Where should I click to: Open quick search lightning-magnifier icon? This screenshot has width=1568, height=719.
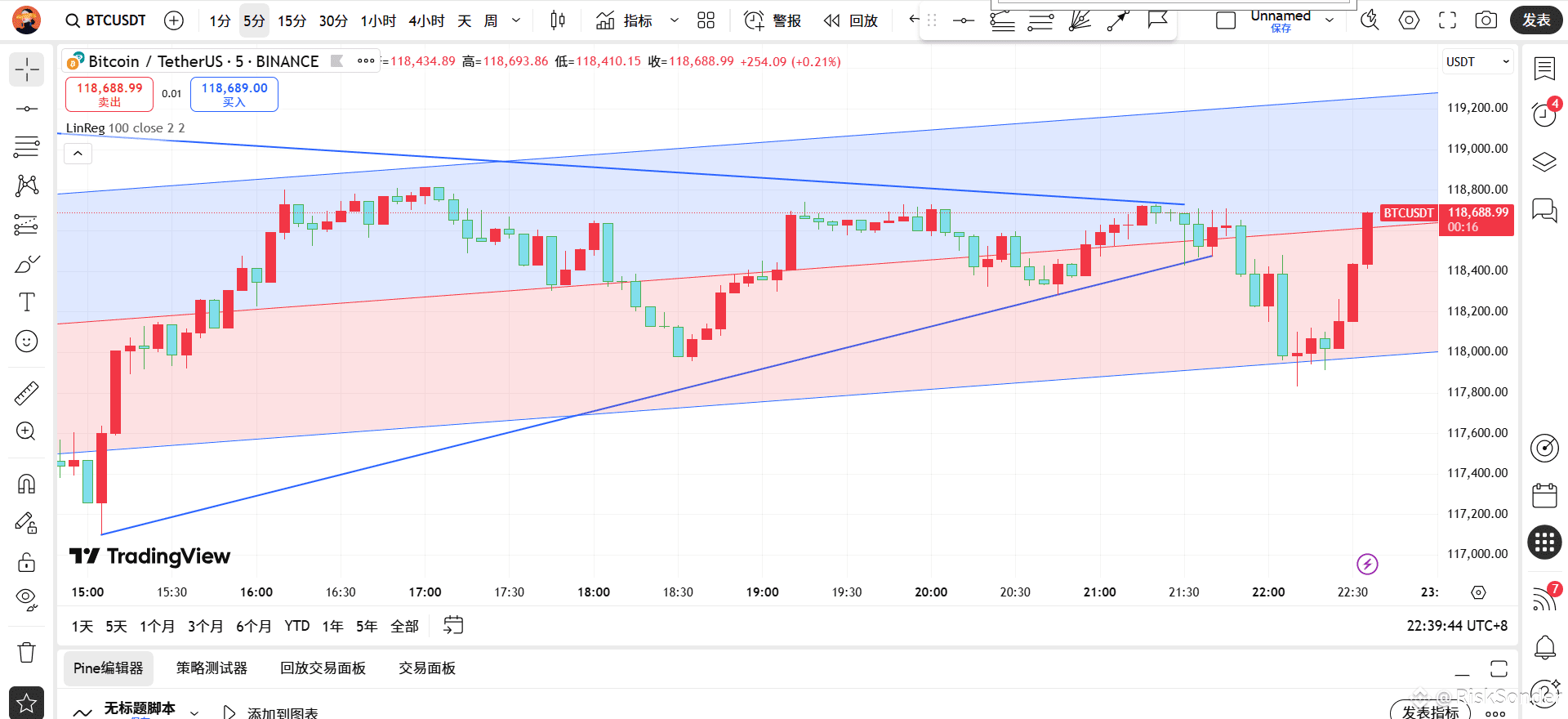point(1370,20)
